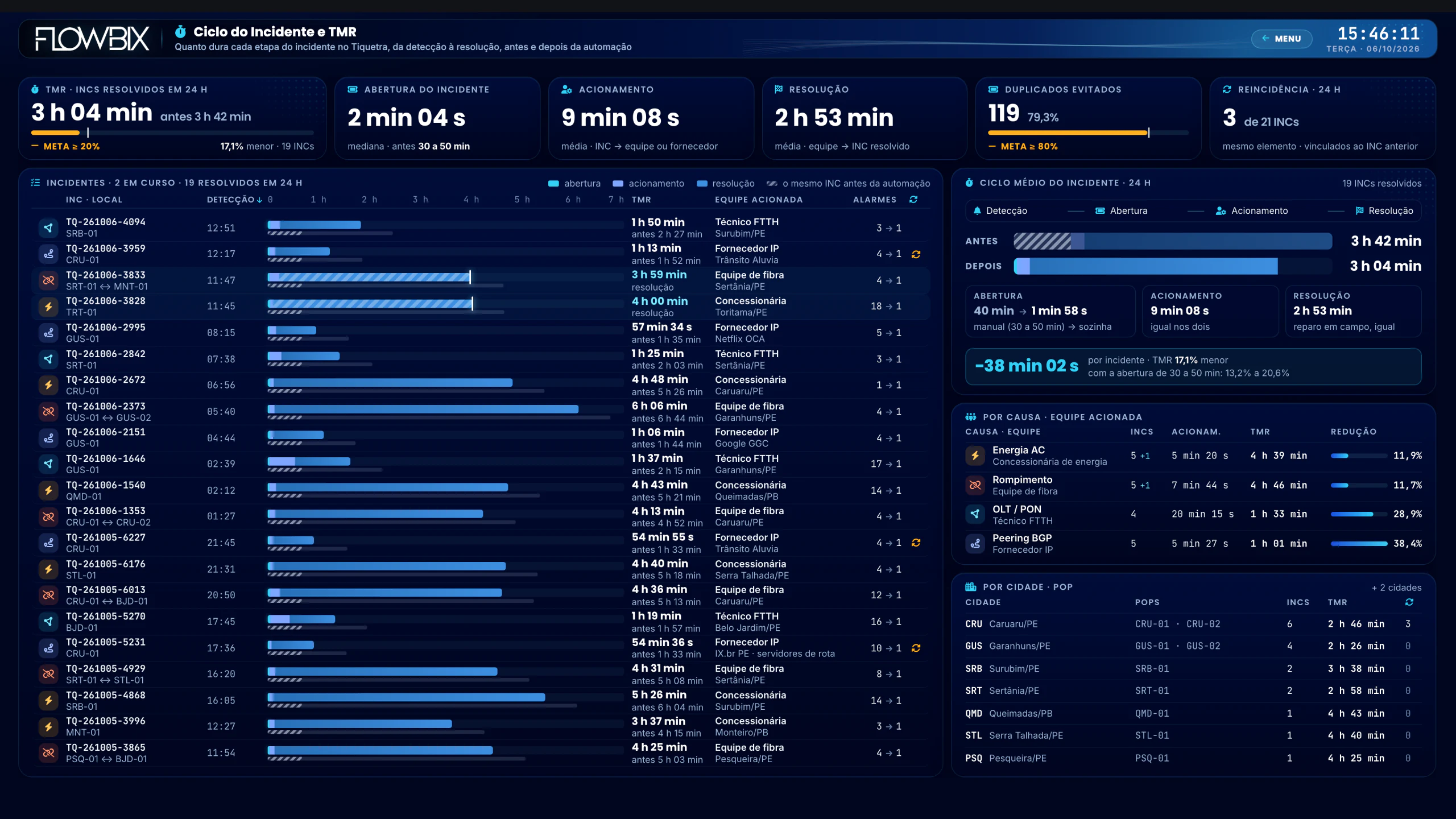The width and height of the screenshot is (1456, 819).
Task: Click the refresh icon in Por Cidade table header
Action: point(1409,602)
